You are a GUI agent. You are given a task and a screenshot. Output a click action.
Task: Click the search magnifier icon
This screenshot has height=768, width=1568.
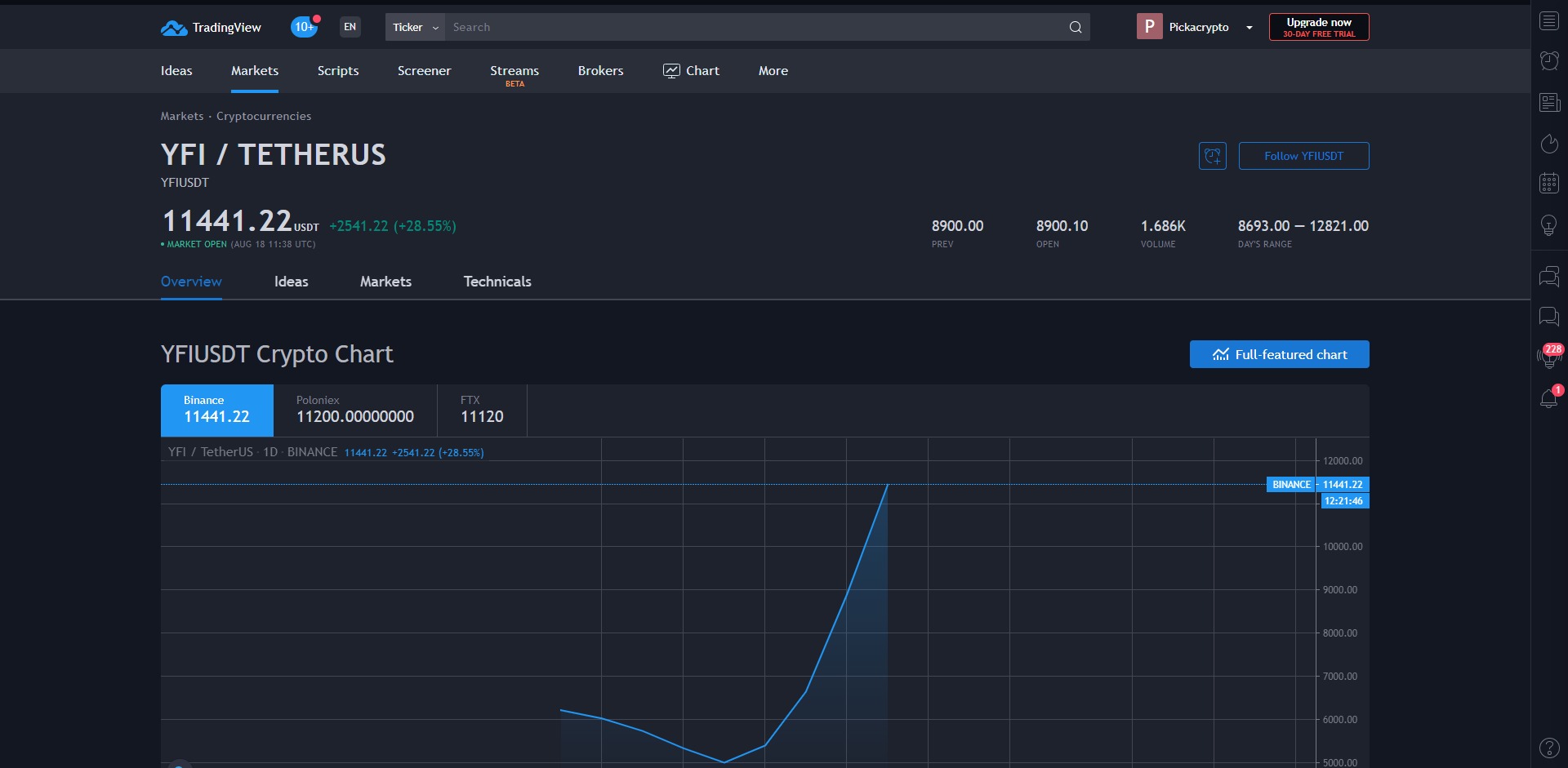click(1076, 27)
